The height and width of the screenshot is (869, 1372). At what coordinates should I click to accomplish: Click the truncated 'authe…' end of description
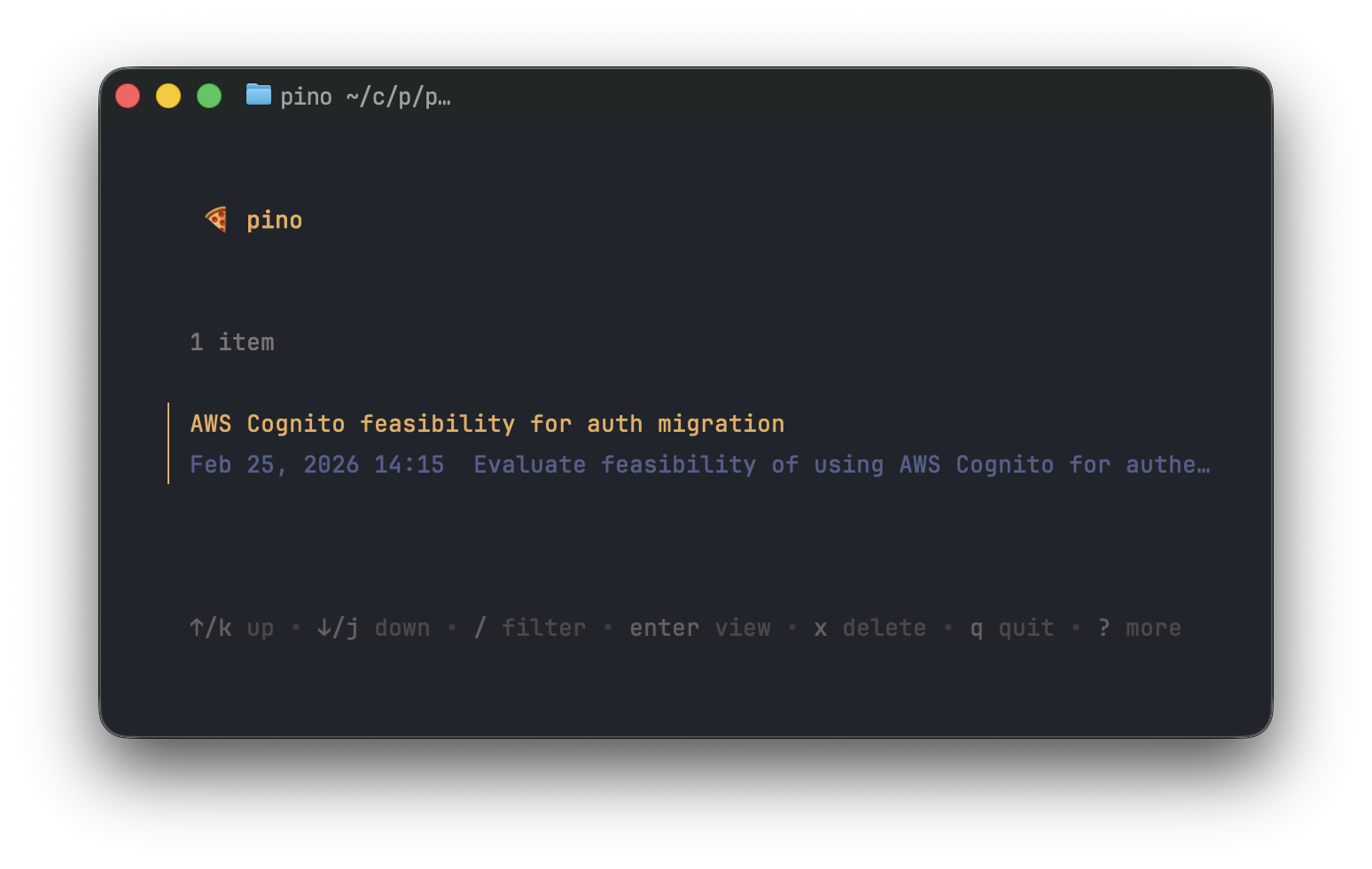[1168, 465]
